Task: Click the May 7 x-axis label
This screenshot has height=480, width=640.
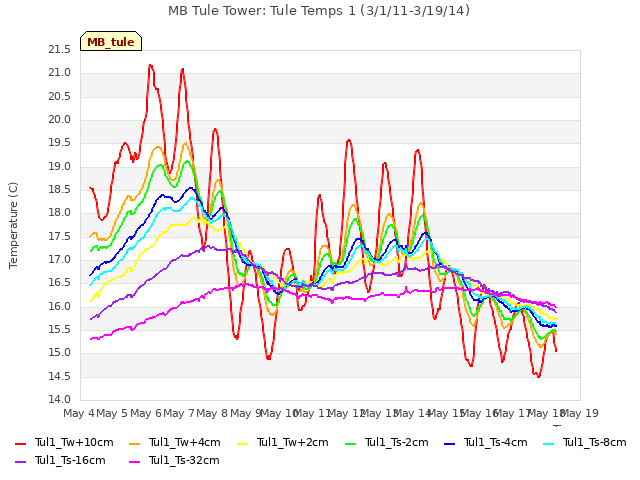Action: pyautogui.click(x=179, y=413)
